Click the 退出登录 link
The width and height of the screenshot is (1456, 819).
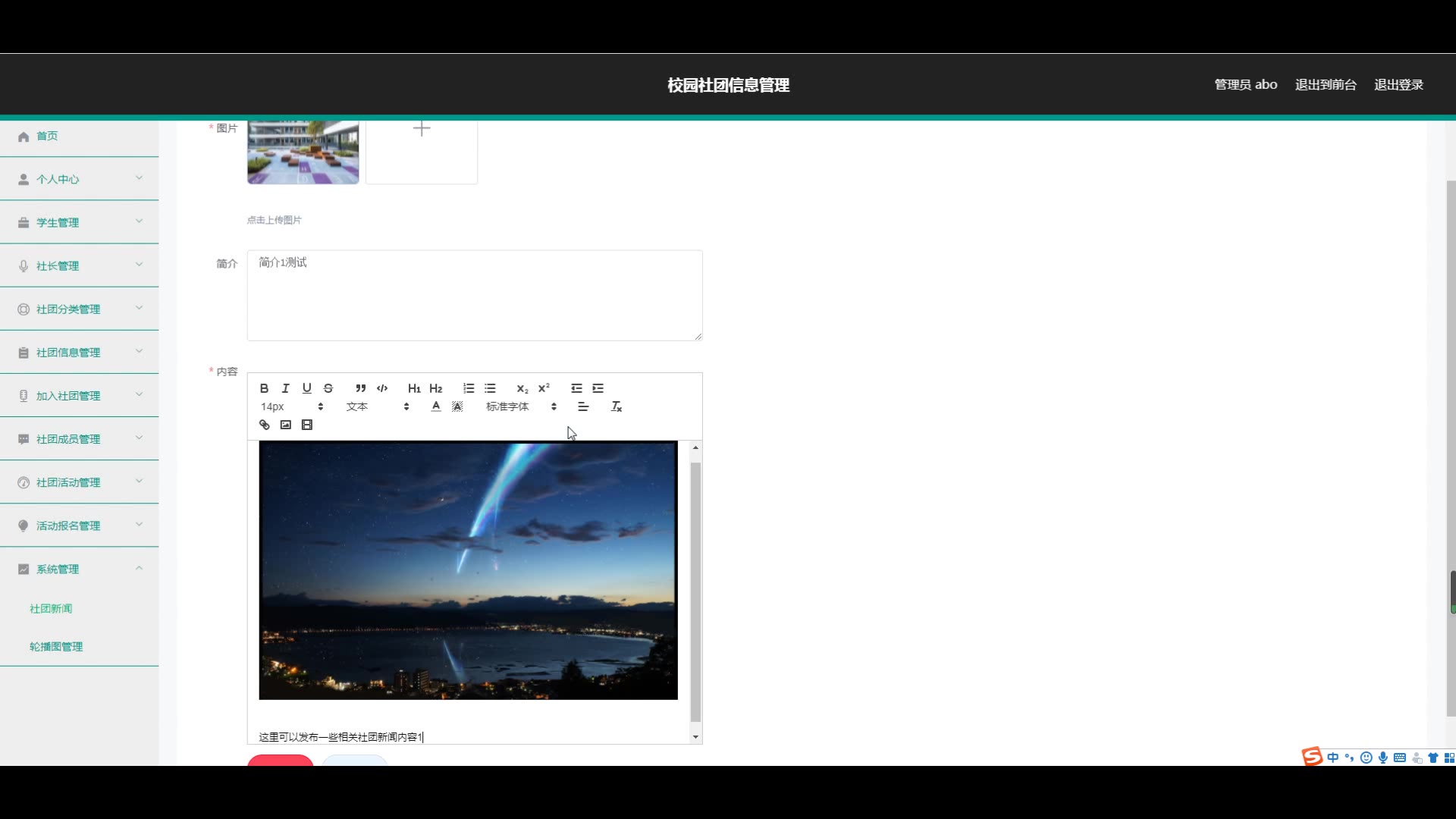[x=1398, y=85]
